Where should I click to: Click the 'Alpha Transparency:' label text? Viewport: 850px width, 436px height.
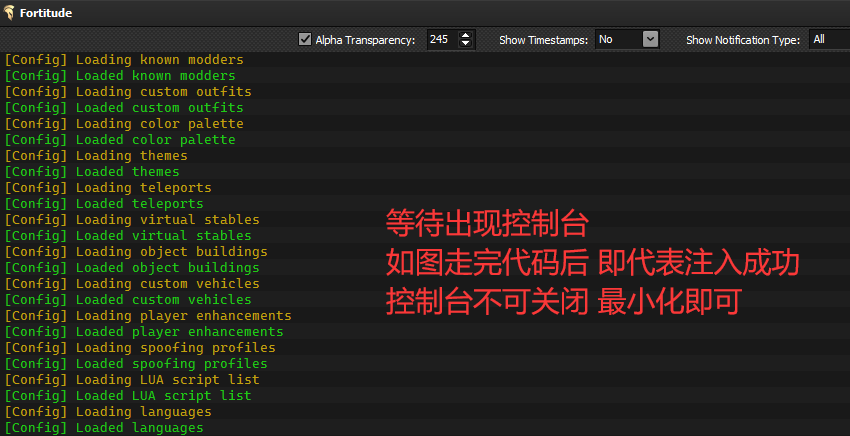(x=365, y=40)
